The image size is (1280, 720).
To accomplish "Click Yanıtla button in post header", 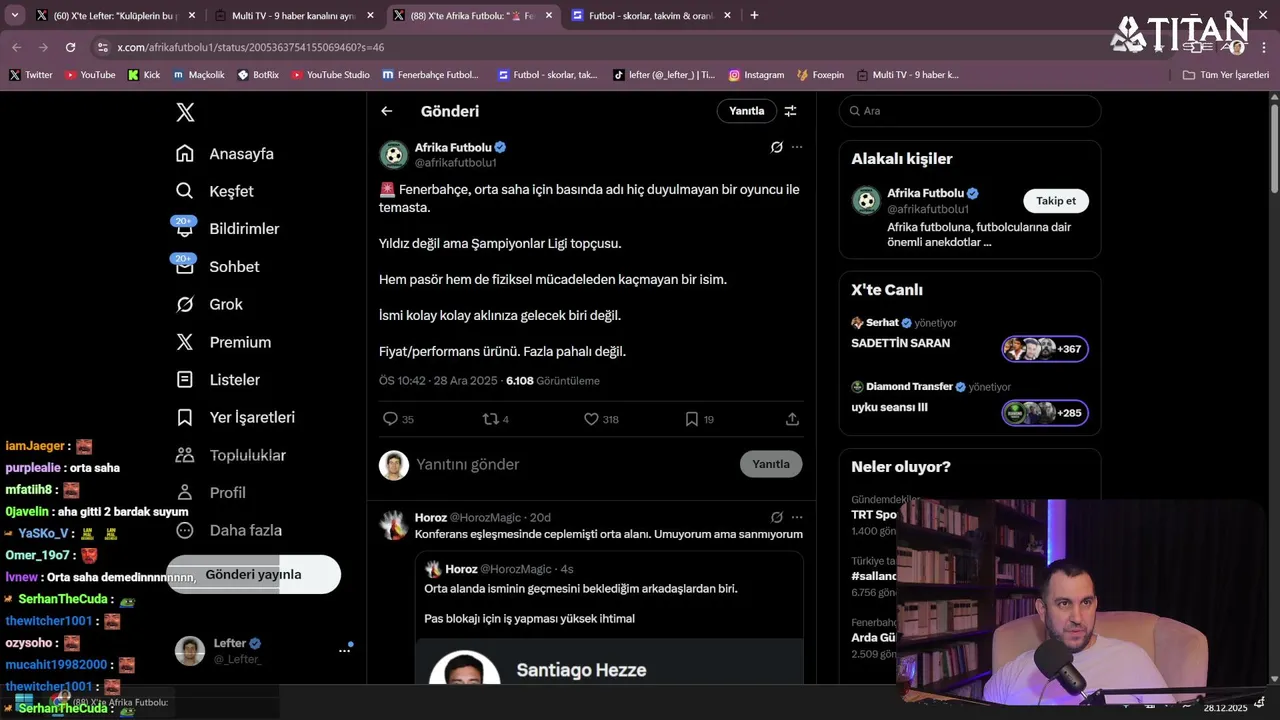I will (x=746, y=111).
